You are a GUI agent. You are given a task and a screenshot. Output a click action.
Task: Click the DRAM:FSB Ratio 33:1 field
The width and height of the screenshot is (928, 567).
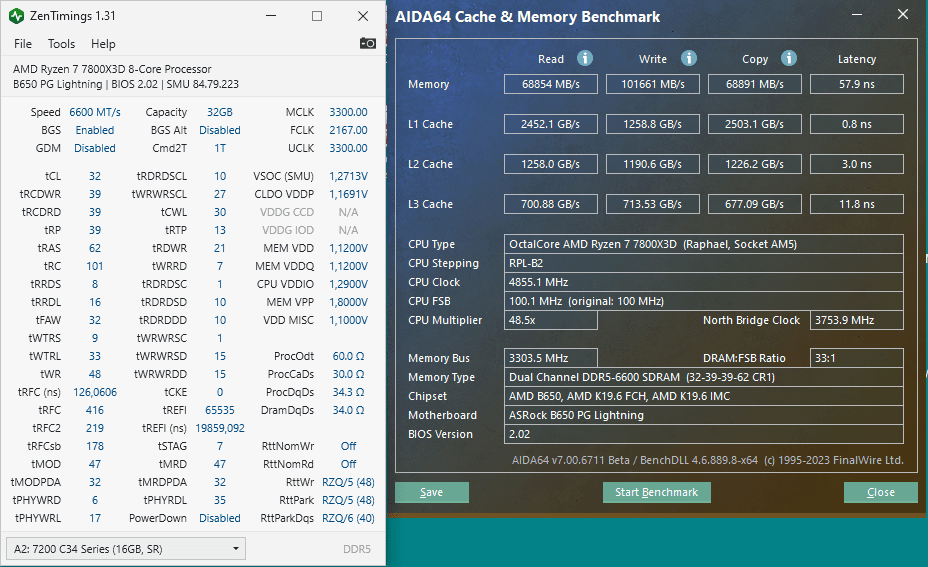coord(856,358)
